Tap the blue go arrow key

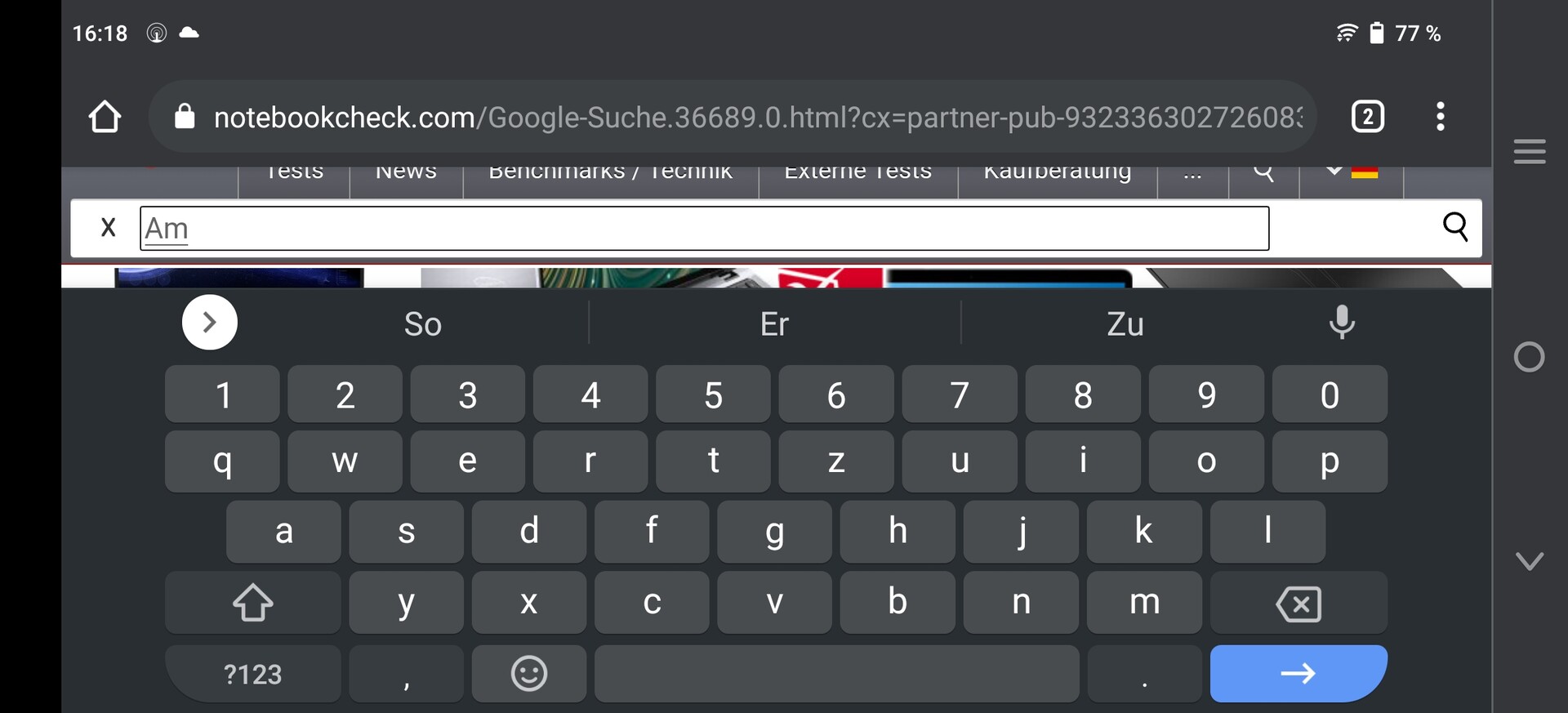coord(1298,674)
